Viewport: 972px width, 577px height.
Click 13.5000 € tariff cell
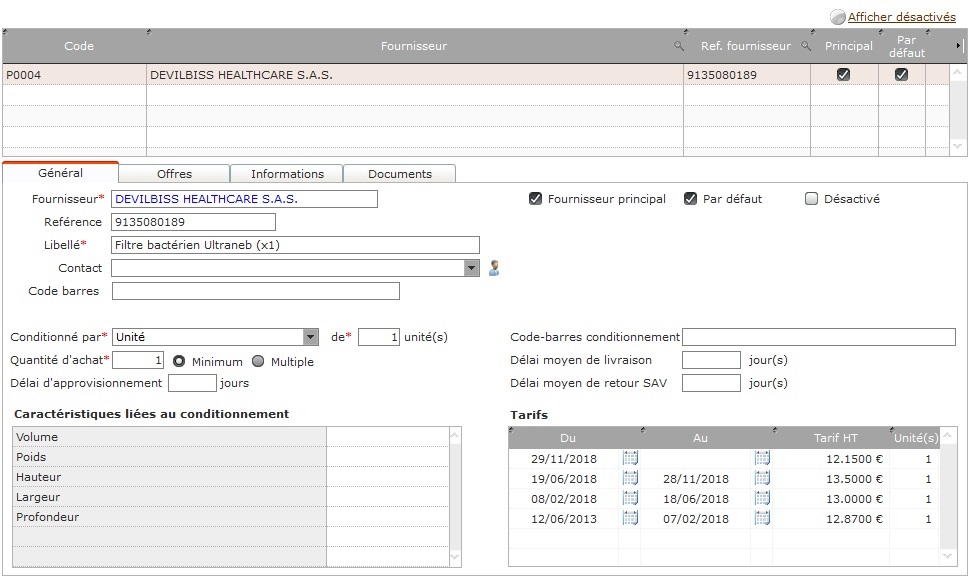click(831, 479)
